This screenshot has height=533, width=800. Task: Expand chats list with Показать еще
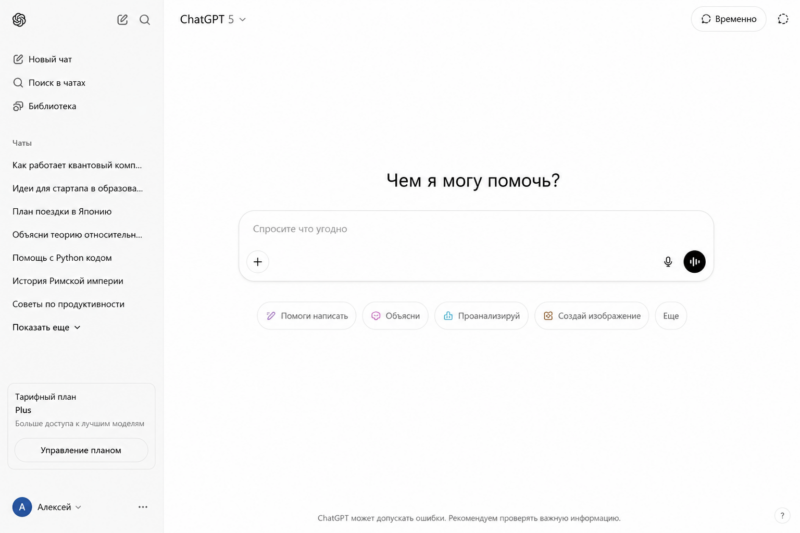(46, 327)
